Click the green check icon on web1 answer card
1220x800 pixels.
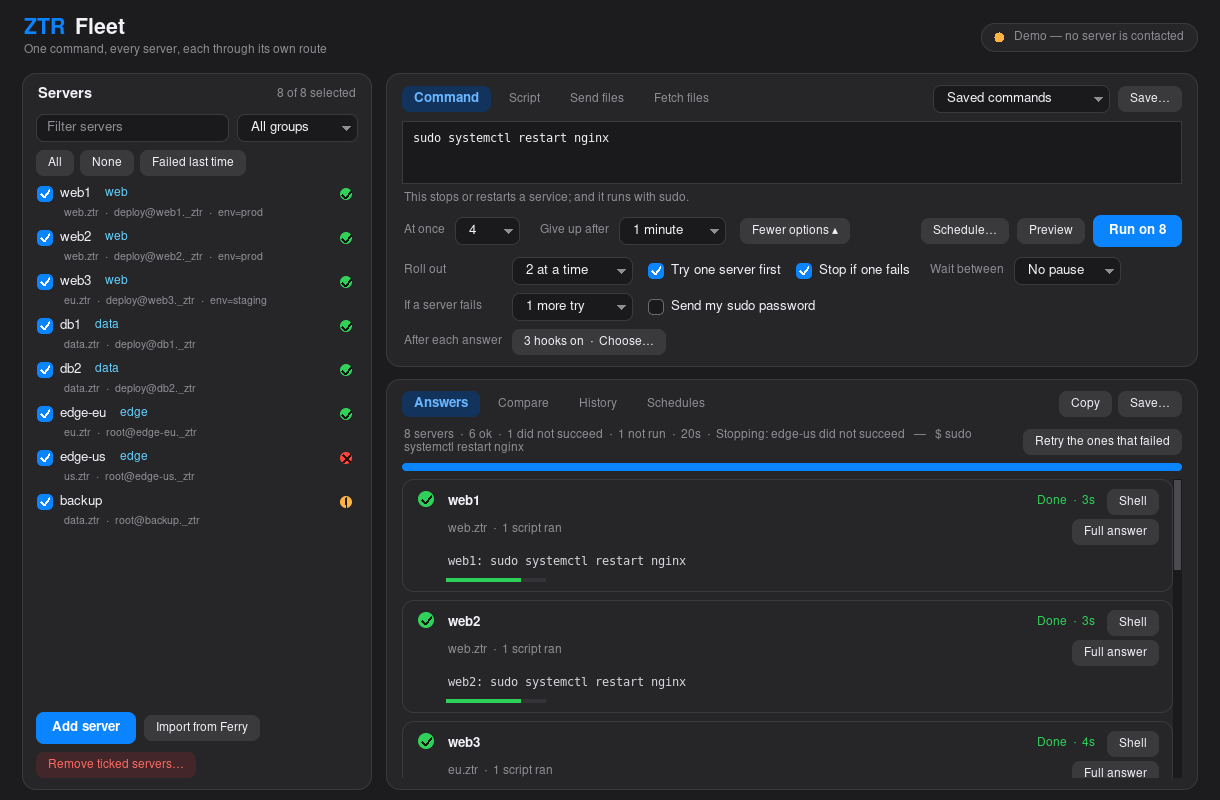pyautogui.click(x=426, y=499)
